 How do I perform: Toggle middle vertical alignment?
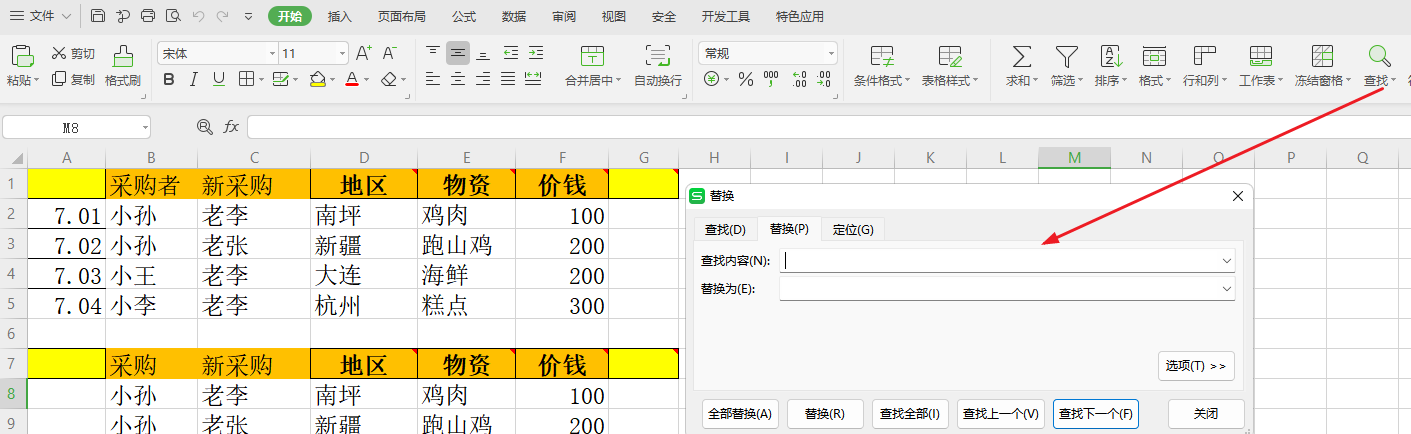pos(458,53)
